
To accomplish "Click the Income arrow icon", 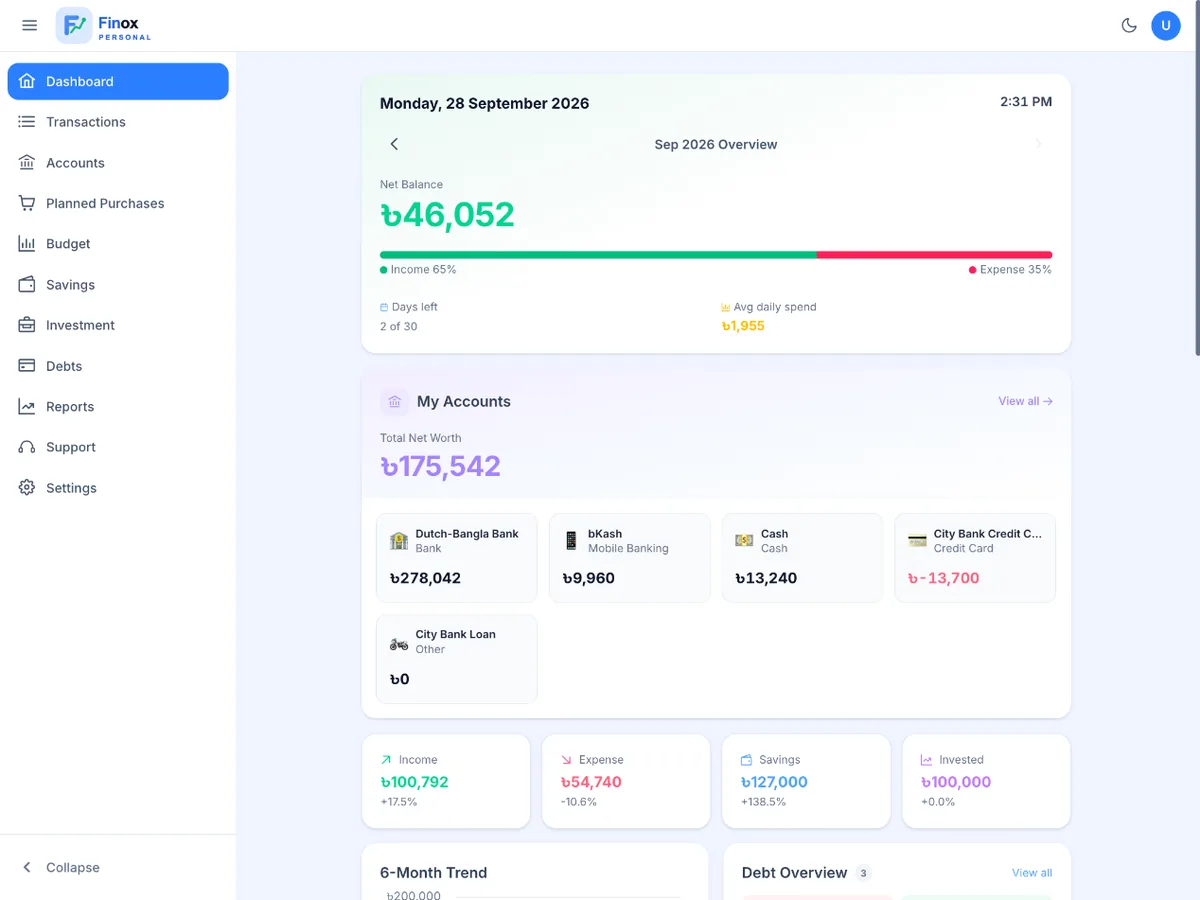I will (386, 760).
